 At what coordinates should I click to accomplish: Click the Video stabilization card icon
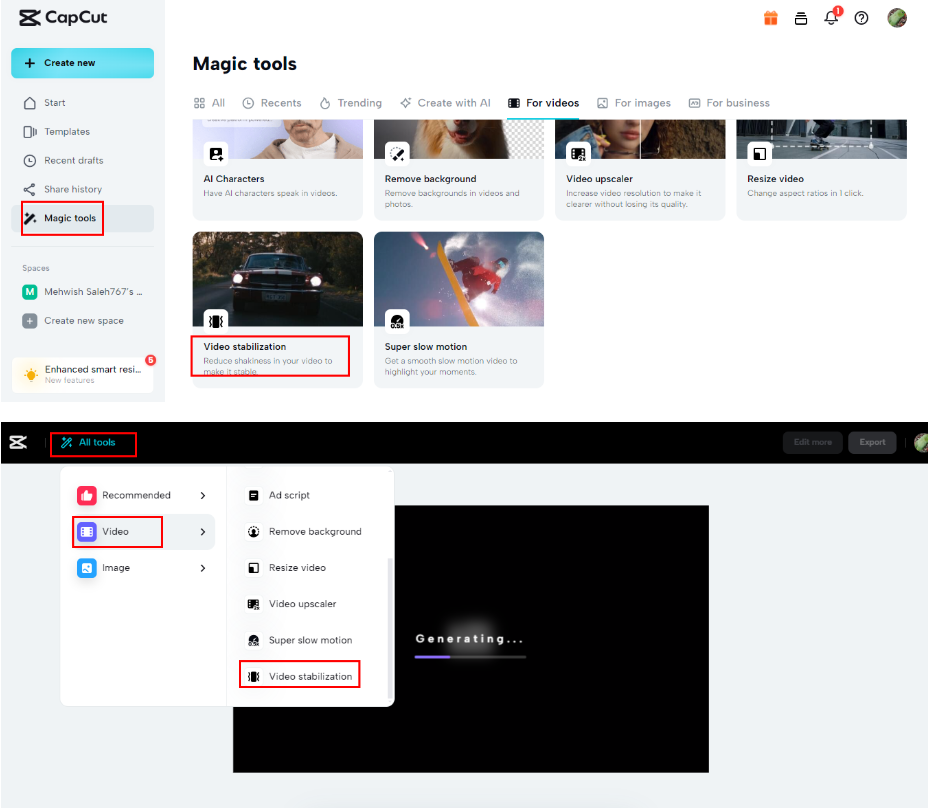[x=216, y=321]
